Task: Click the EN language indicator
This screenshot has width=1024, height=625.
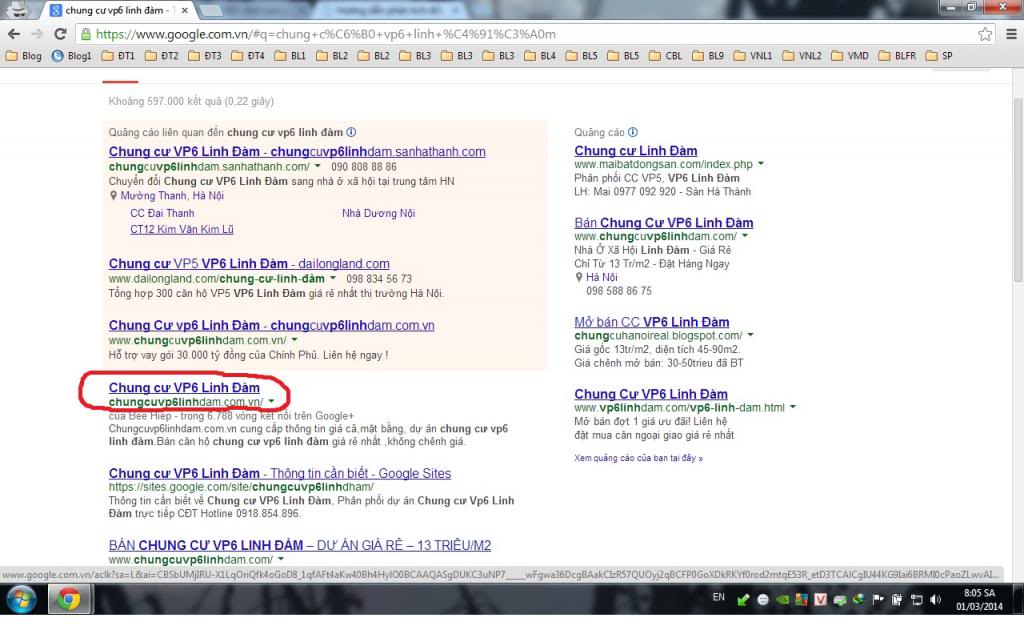Action: click(x=718, y=597)
